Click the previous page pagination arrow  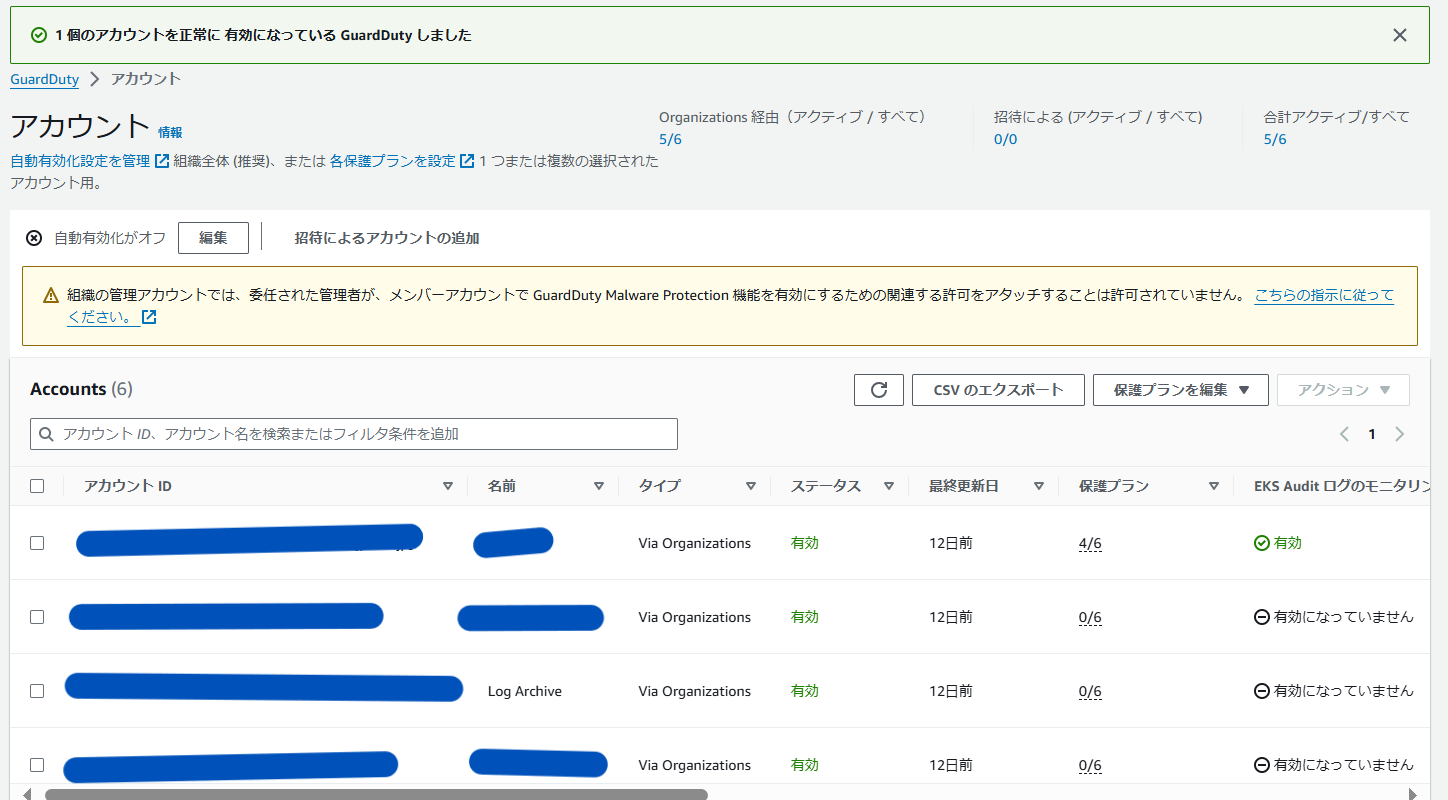click(1344, 433)
